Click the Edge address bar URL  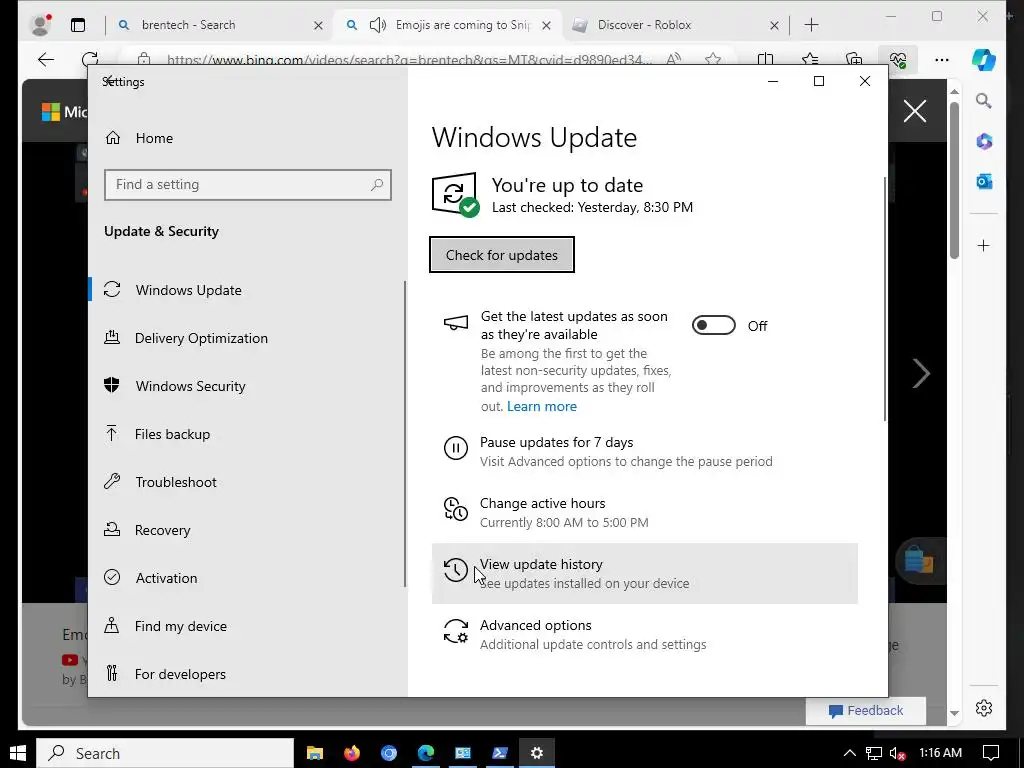pyautogui.click(x=408, y=60)
